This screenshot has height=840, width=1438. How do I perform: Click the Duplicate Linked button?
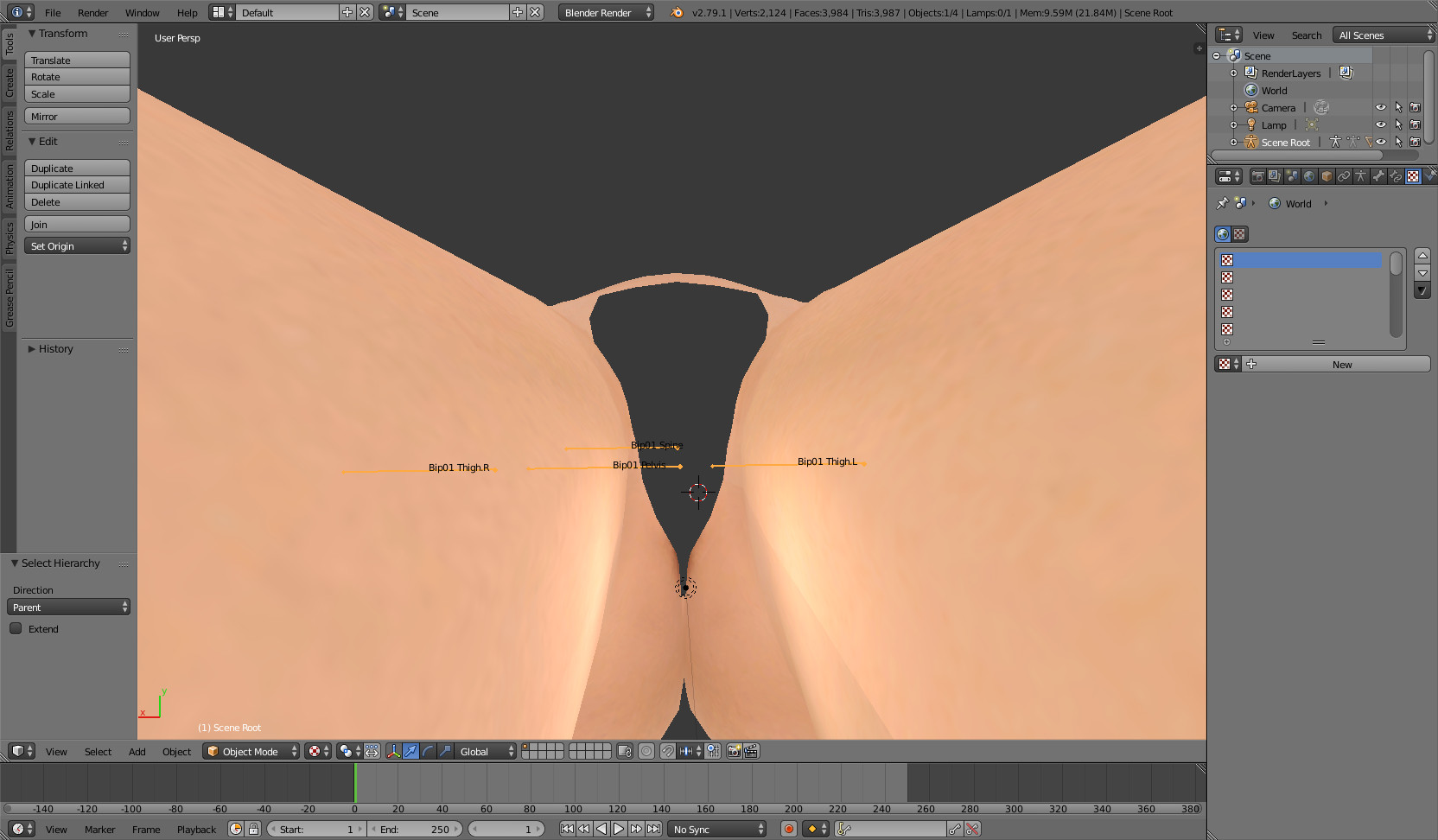(77, 185)
